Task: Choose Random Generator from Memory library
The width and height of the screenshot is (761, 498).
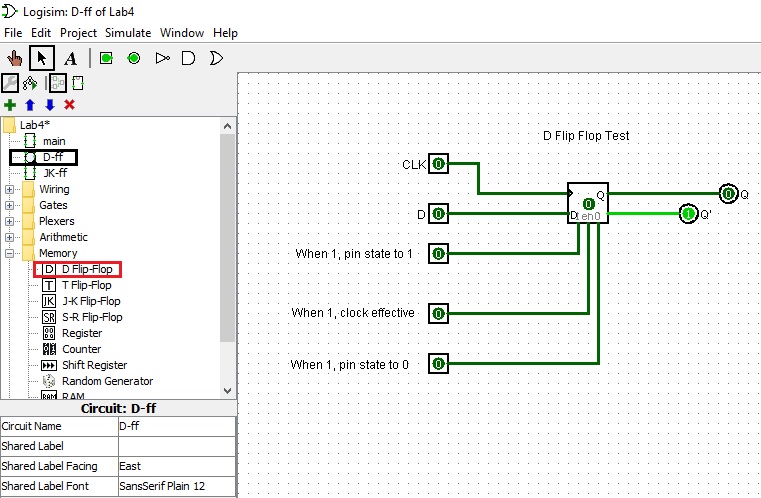Action: (x=107, y=382)
